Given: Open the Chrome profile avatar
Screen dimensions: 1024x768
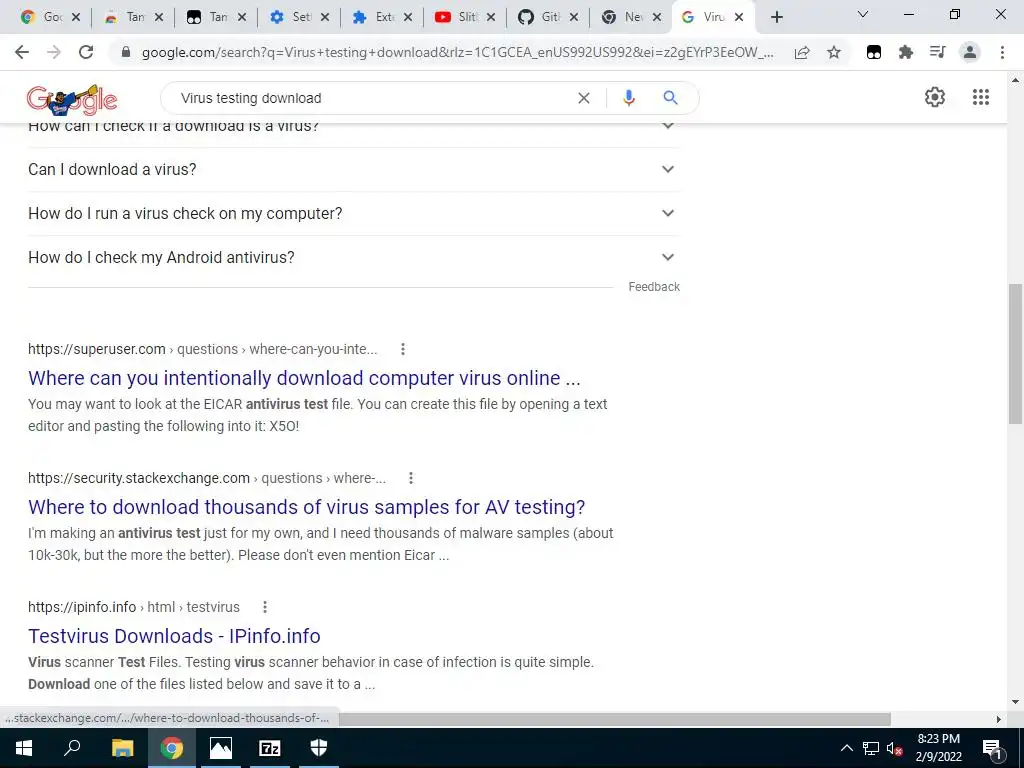Looking at the screenshot, I should (x=970, y=52).
